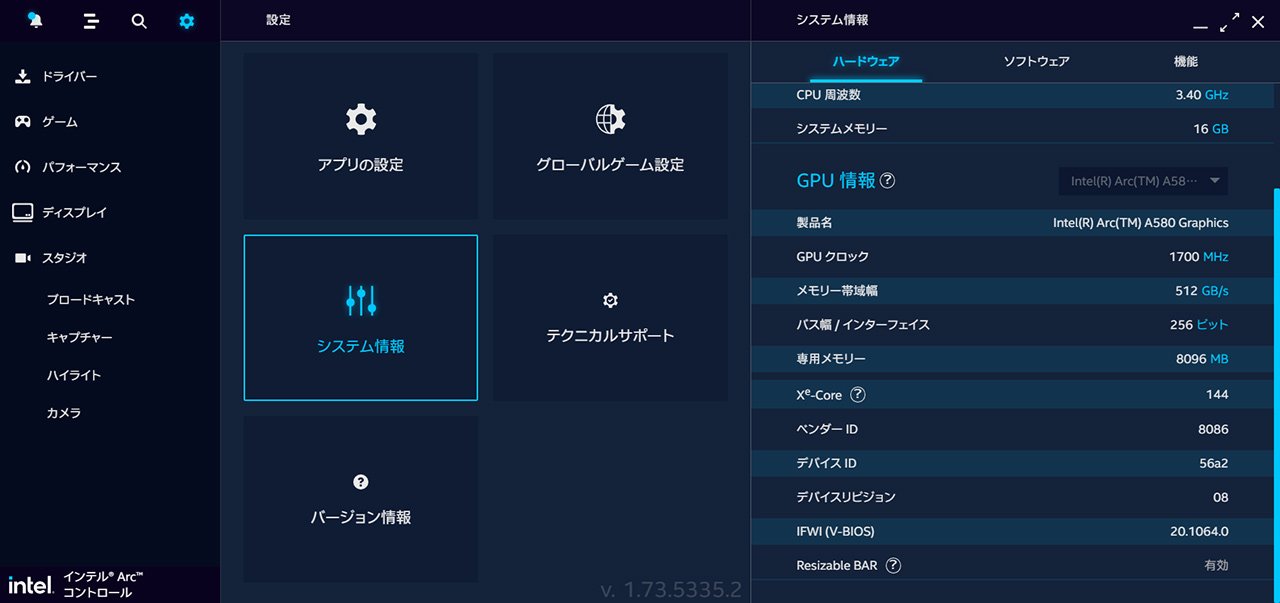Open the ゲーム sidebar section
Image resolution: width=1280 pixels, height=603 pixels.
click(59, 122)
